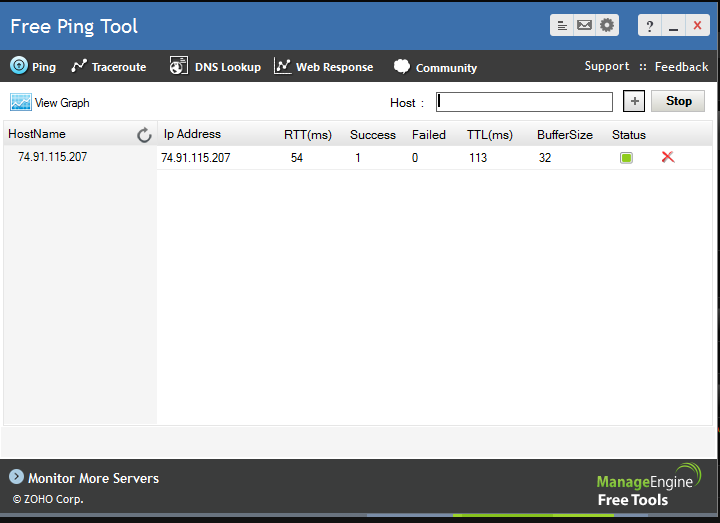This screenshot has height=523, width=720.
Task: Click the View Graph label
Action: point(62,103)
